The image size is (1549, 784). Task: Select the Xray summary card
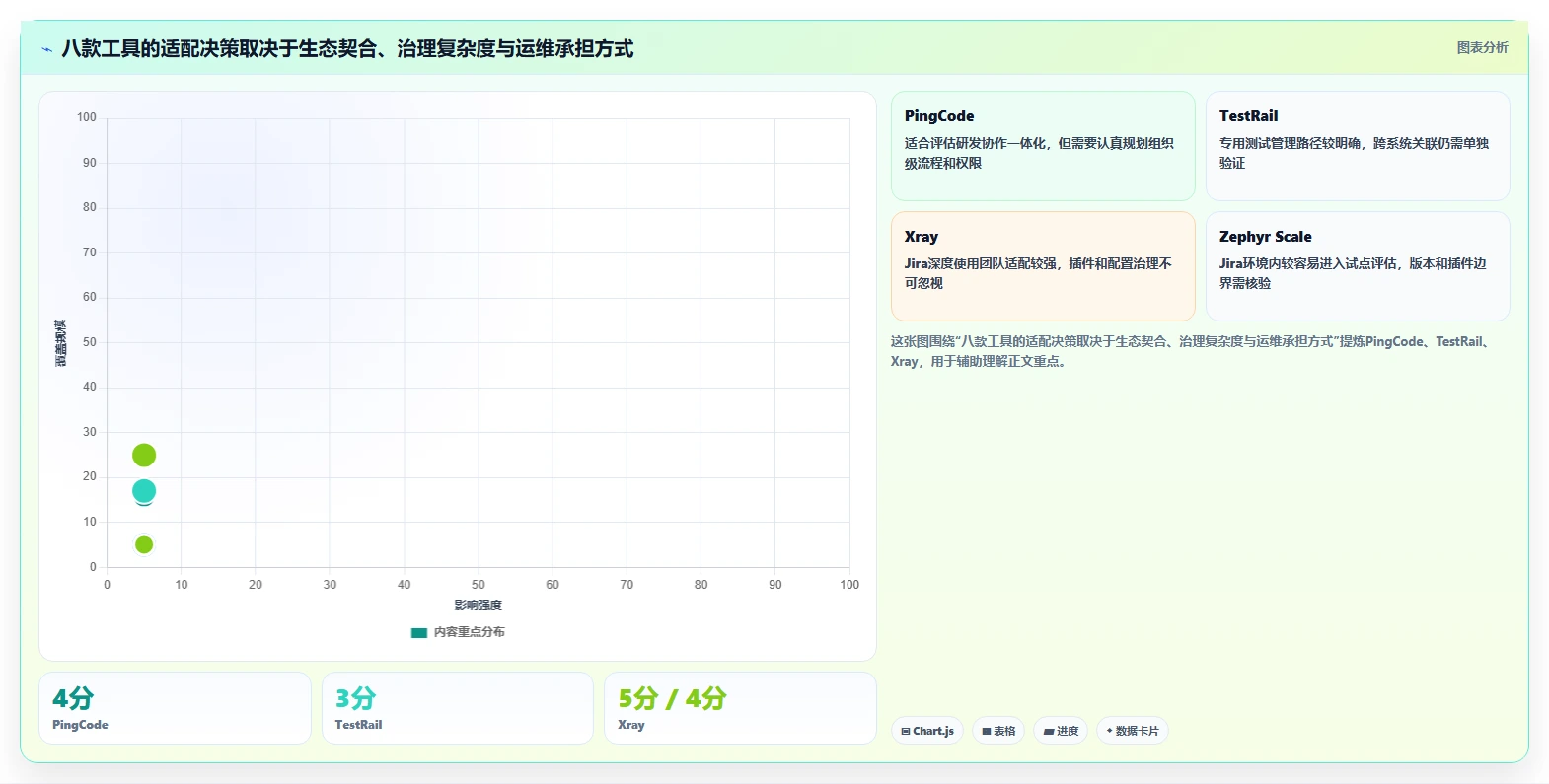[1043, 266]
